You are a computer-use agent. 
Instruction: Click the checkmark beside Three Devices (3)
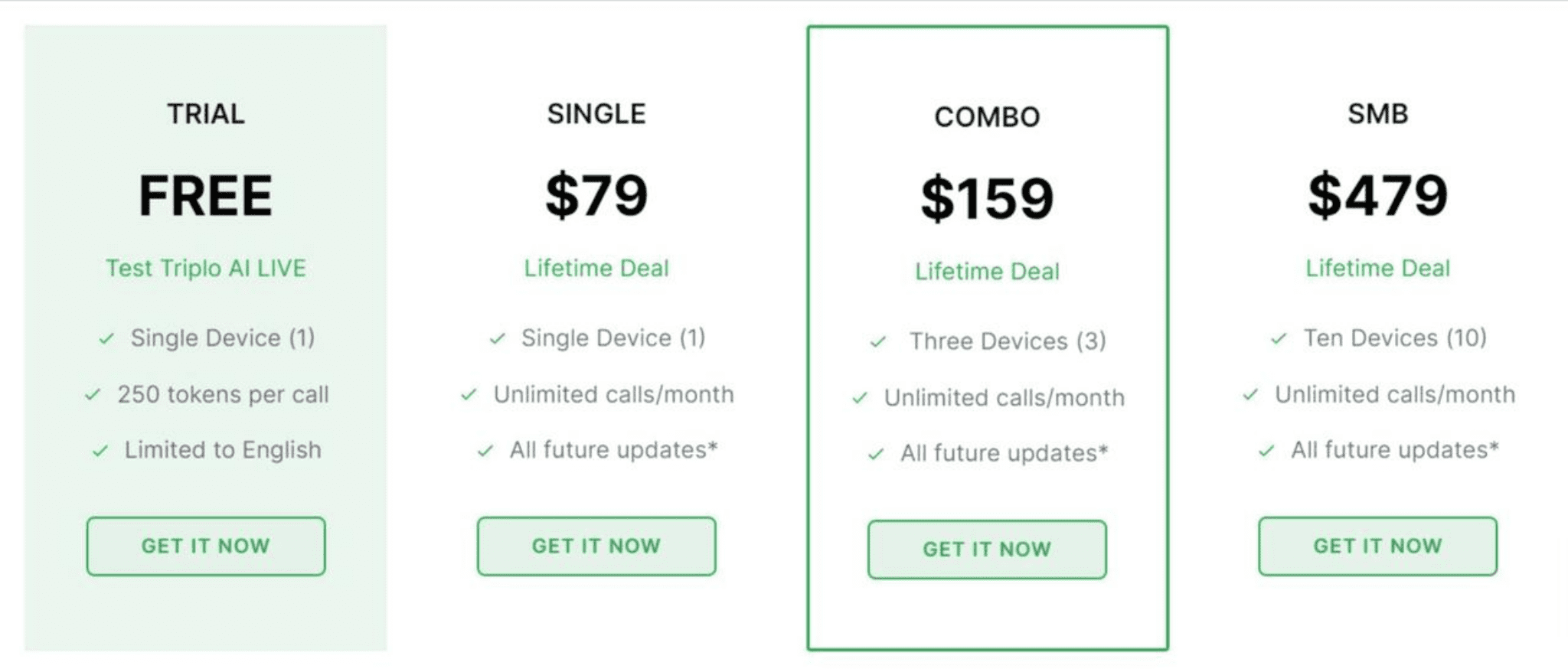pyautogui.click(x=878, y=341)
